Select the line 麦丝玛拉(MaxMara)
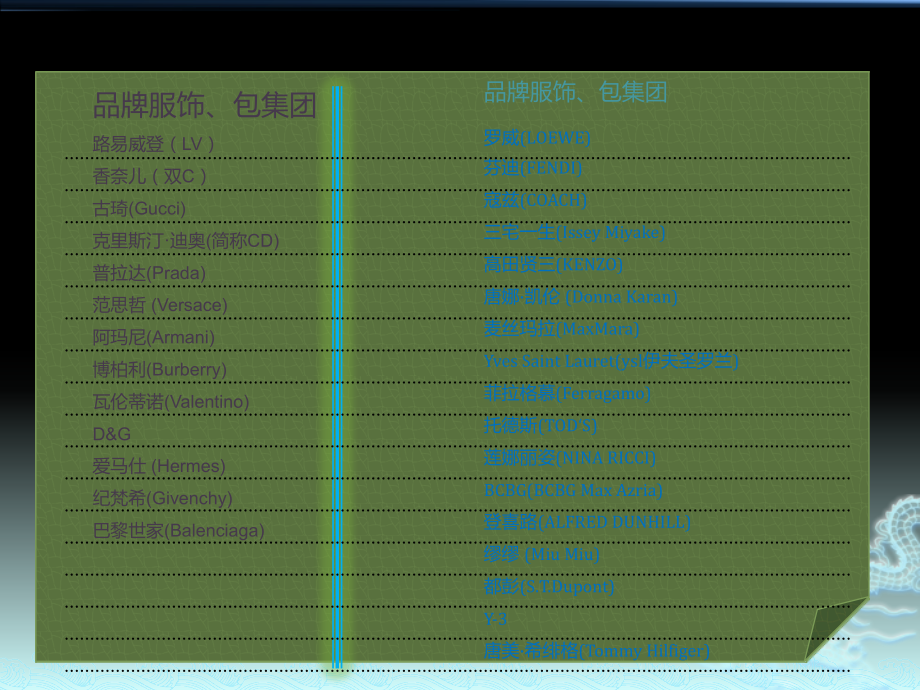 click(562, 329)
